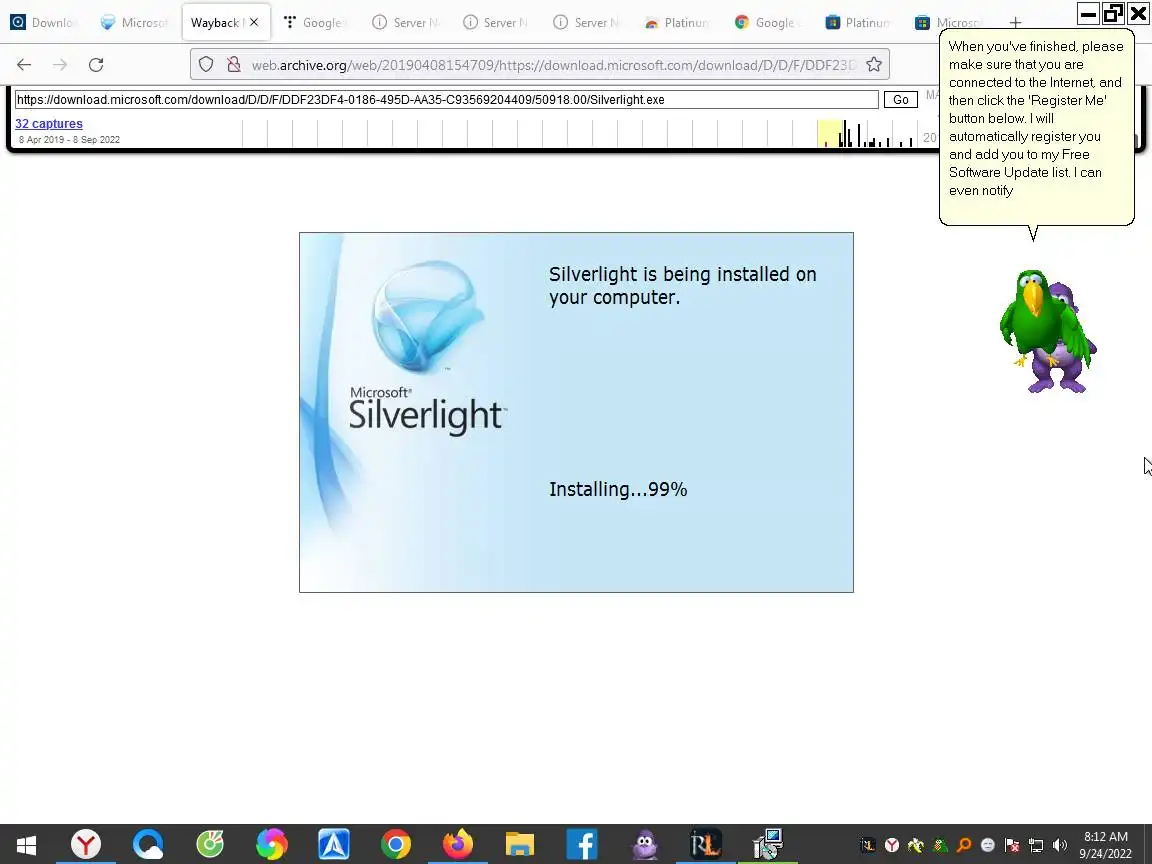Click the 'Installing...99%' progress text
This screenshot has width=1152, height=864.
[618, 489]
